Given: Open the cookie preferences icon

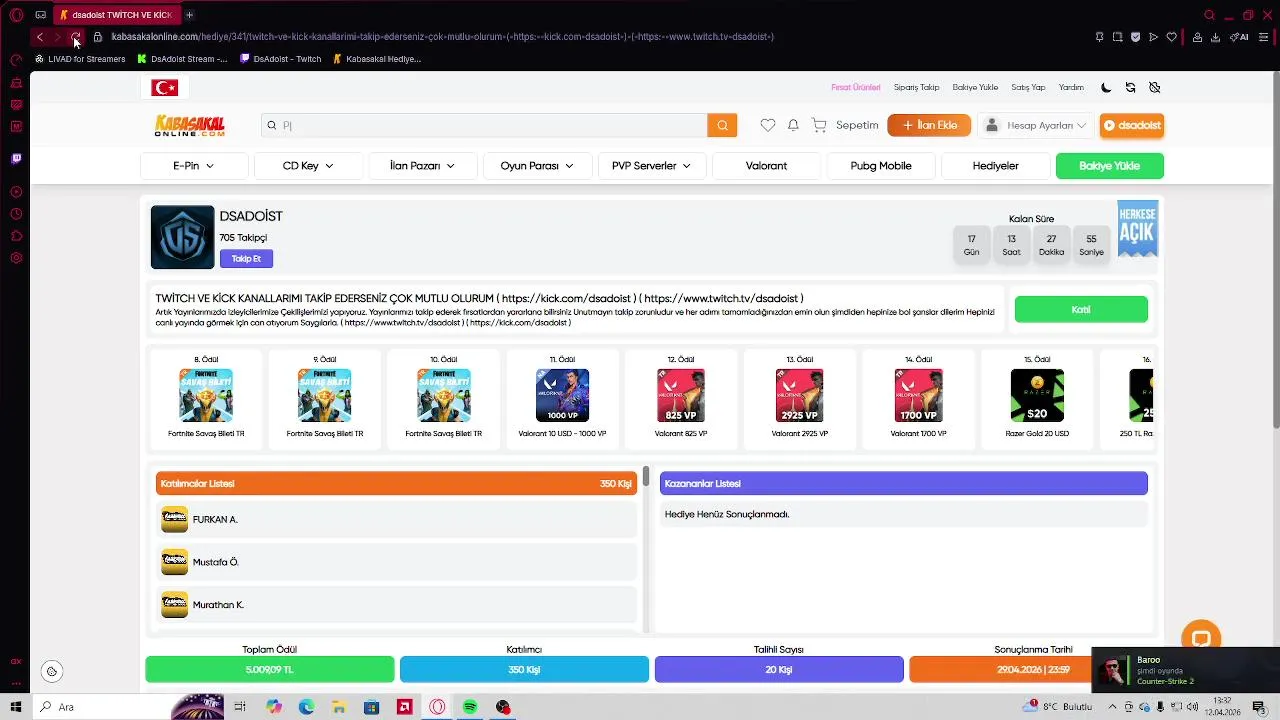Looking at the screenshot, I should tap(52, 672).
